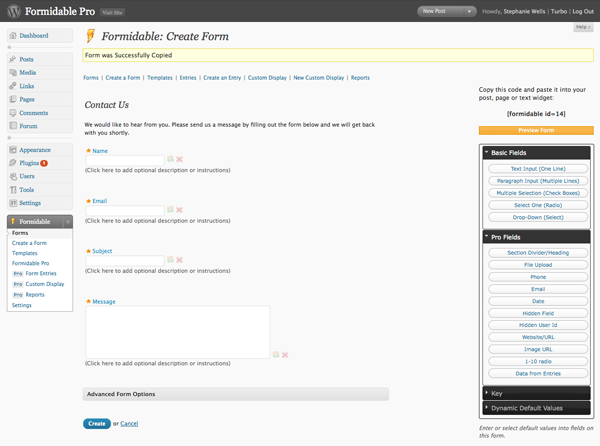
Task: Toggle required star on Message field
Action: pyautogui.click(x=88, y=301)
